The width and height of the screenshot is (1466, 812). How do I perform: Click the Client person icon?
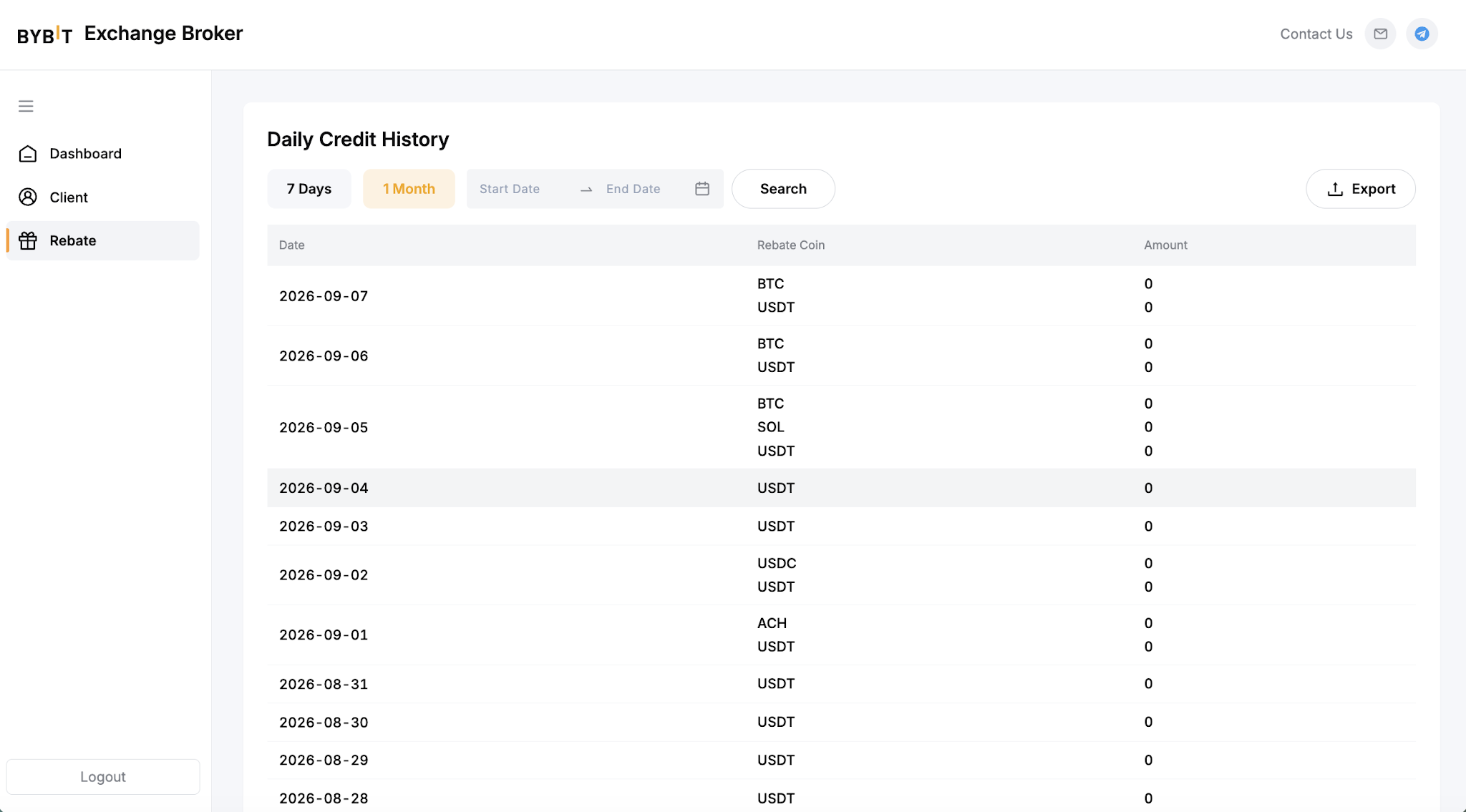[x=28, y=197]
